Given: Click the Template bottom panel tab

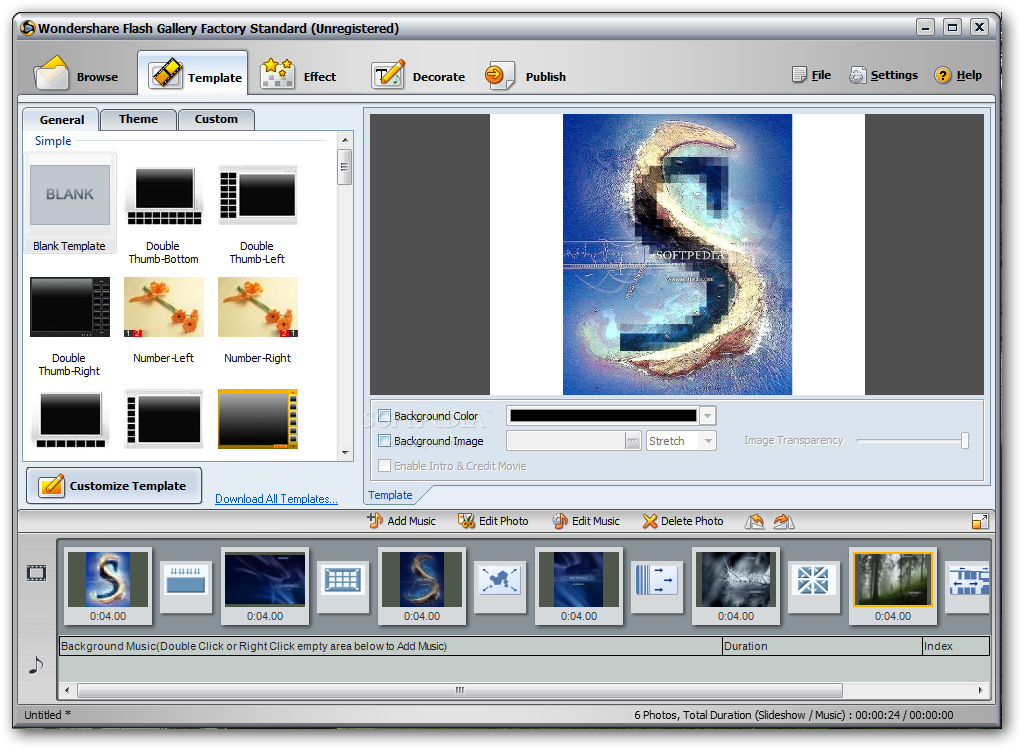Looking at the screenshot, I should tap(390, 495).
